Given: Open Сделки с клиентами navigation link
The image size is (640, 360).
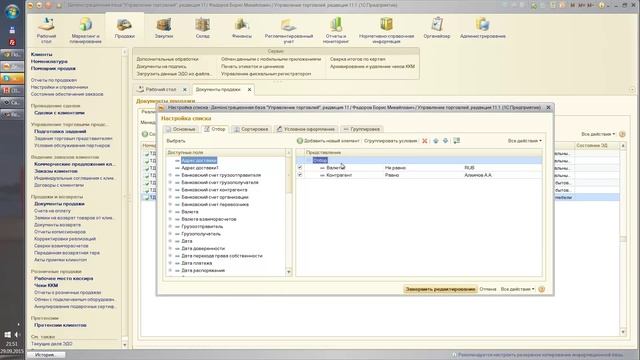Looking at the screenshot, I should (x=60, y=113).
